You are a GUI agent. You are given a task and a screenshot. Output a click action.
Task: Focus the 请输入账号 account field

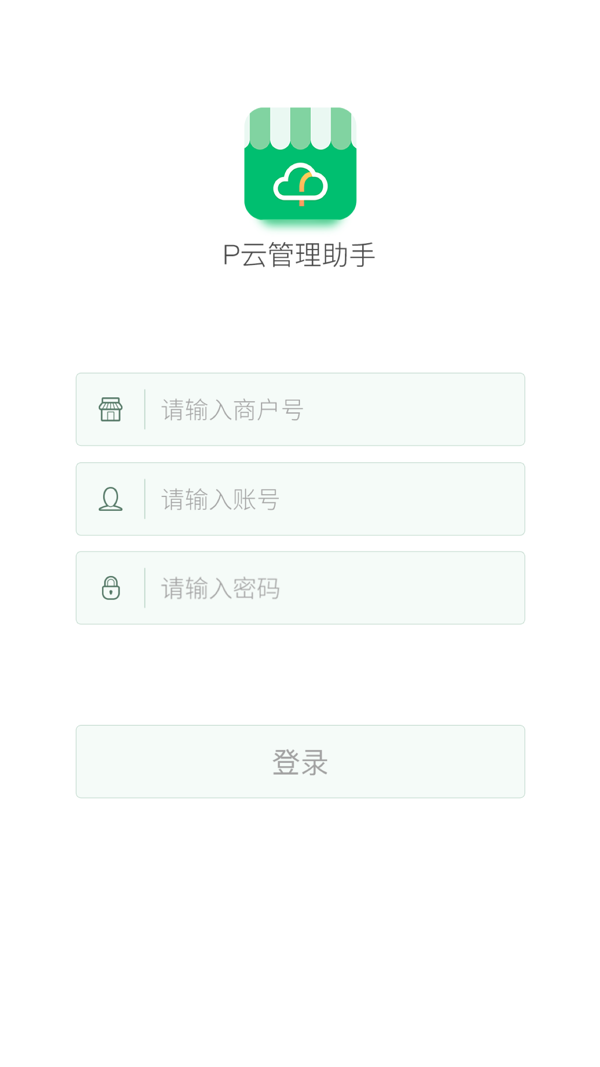point(400,498)
